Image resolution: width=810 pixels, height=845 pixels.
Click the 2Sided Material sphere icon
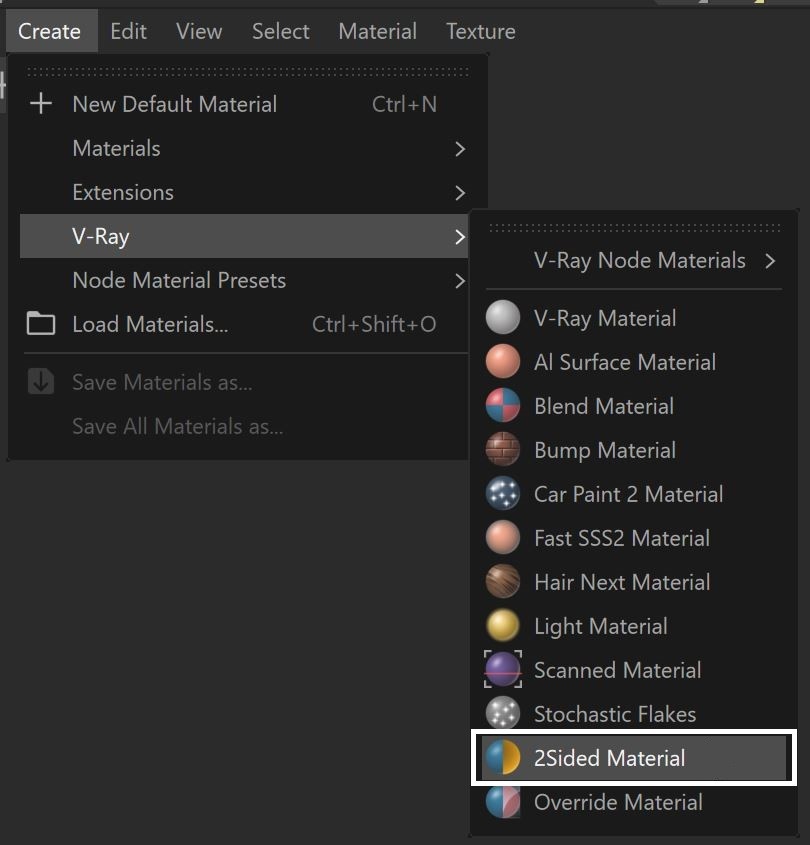(502, 757)
